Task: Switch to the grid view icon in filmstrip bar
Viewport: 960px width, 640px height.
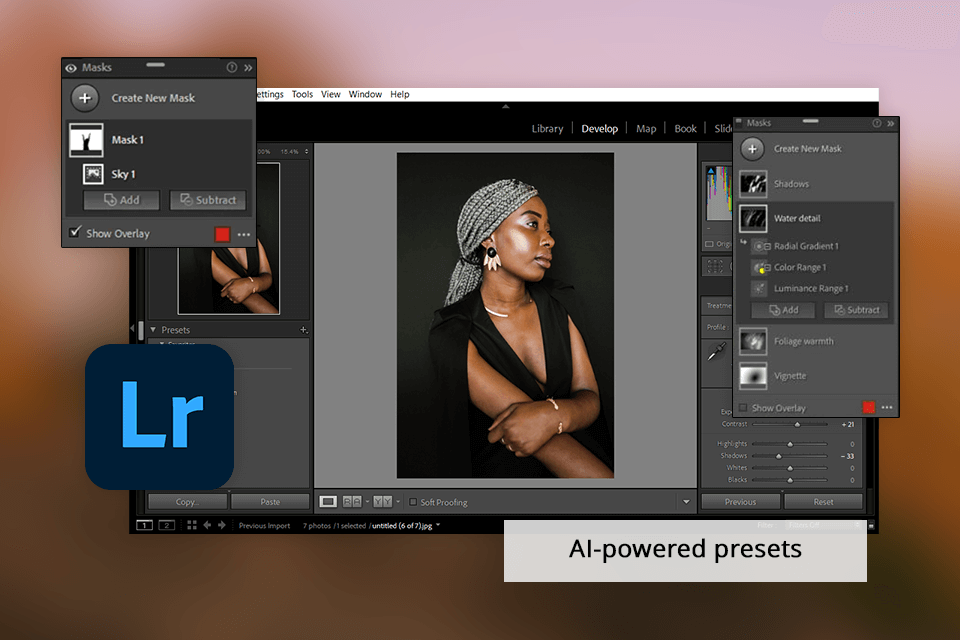Action: pyautogui.click(x=192, y=525)
